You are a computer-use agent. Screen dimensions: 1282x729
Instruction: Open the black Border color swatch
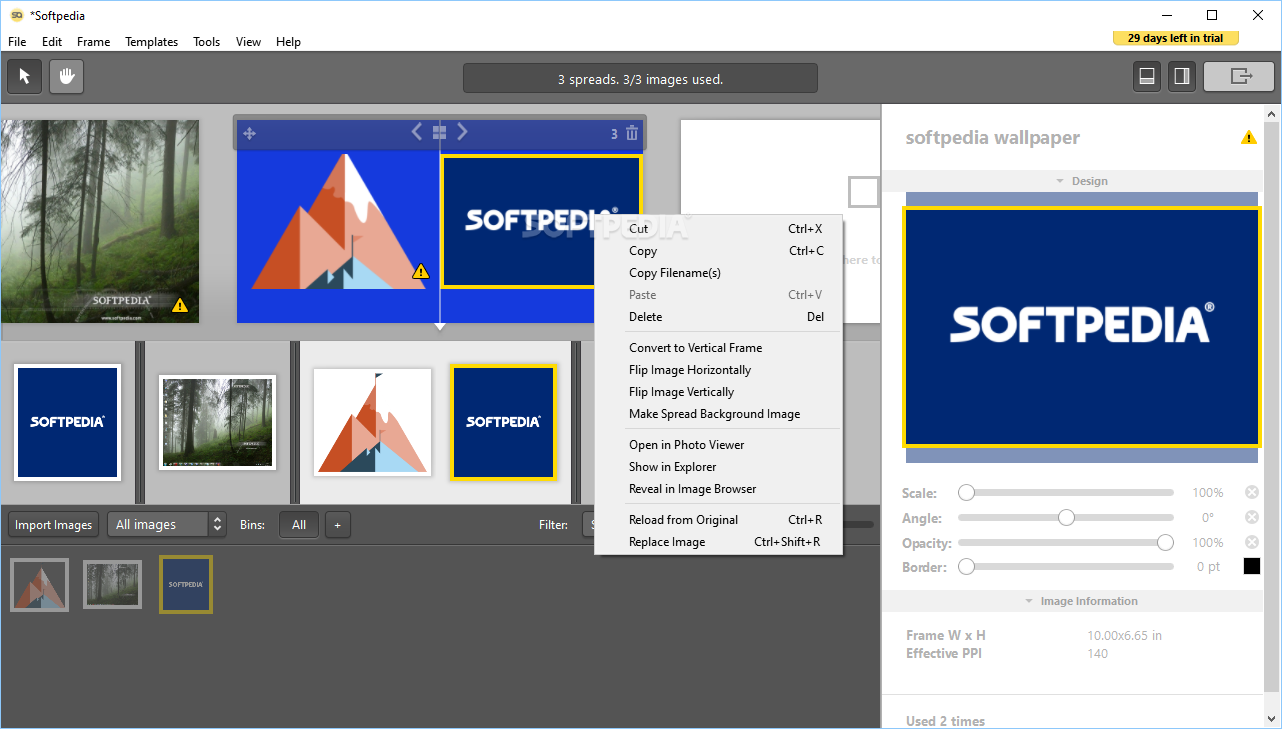pyautogui.click(x=1252, y=566)
